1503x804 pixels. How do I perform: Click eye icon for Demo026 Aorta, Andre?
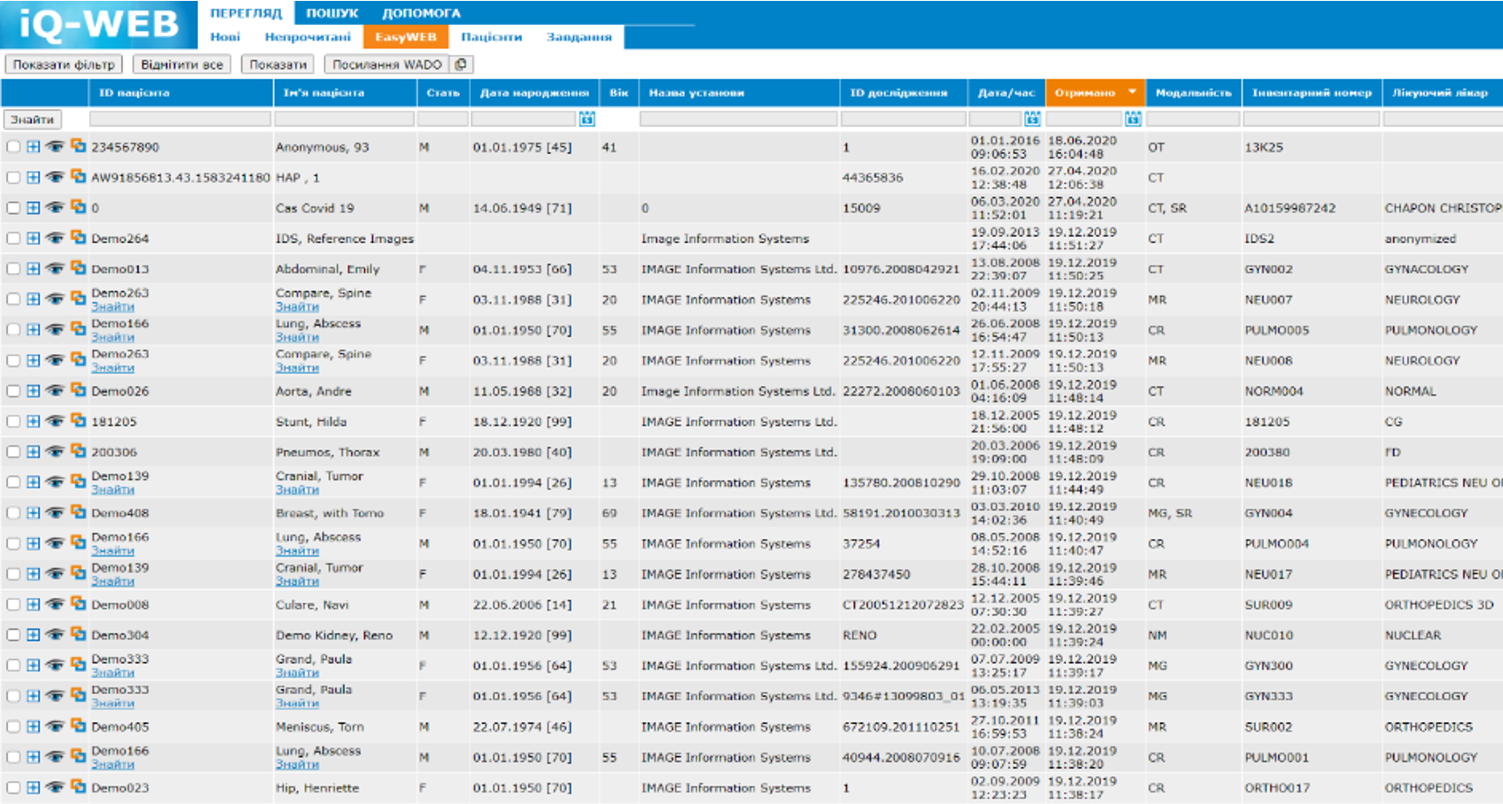55,390
